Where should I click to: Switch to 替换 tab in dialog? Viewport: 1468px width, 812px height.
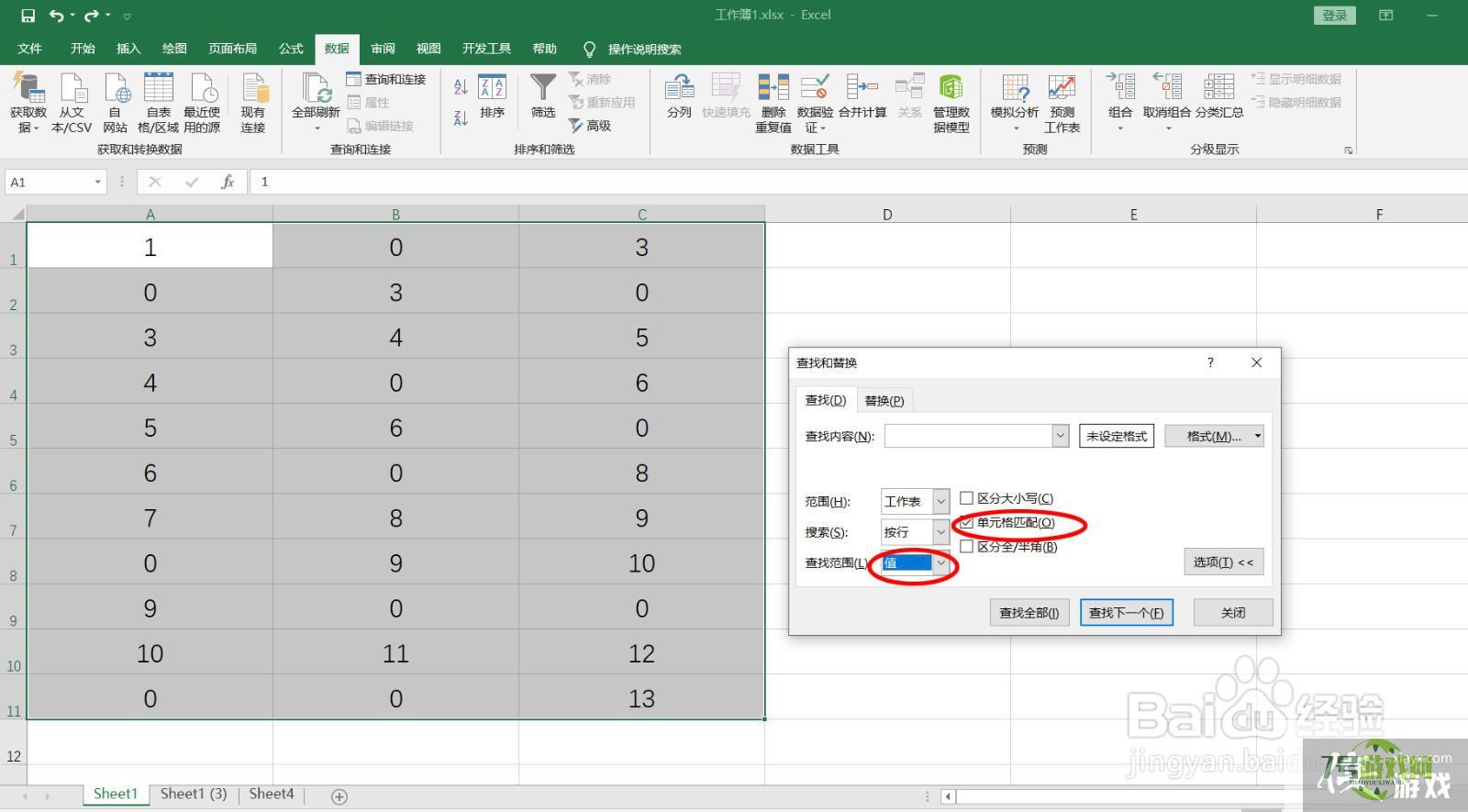[x=884, y=401]
